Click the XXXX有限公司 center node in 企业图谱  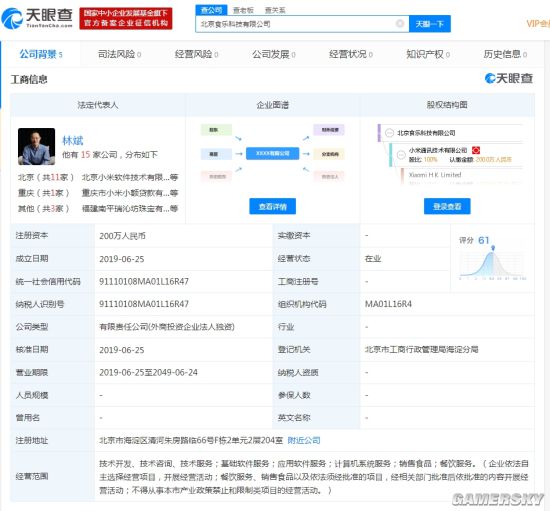point(273,154)
